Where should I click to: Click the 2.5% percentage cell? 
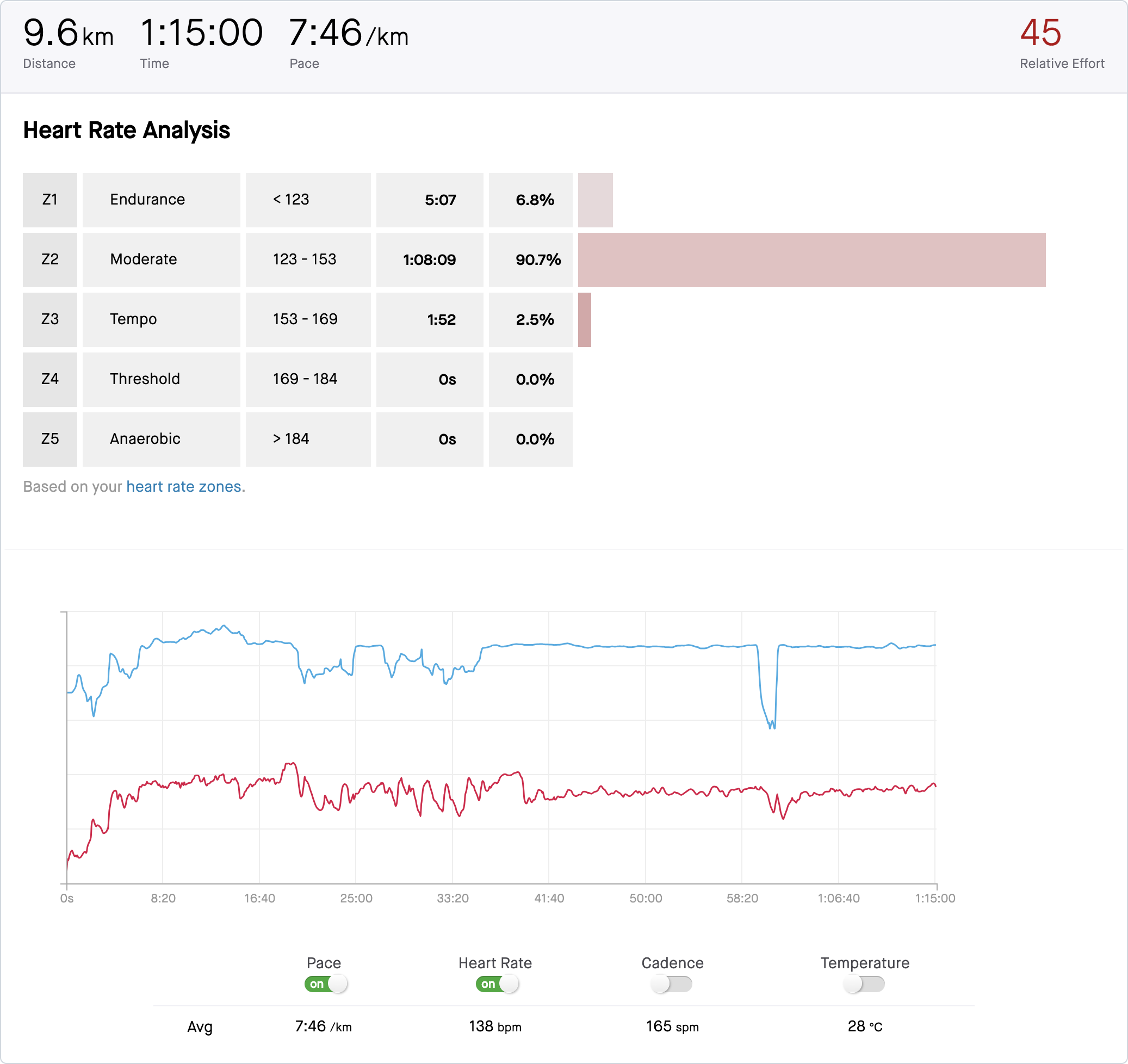(x=530, y=319)
